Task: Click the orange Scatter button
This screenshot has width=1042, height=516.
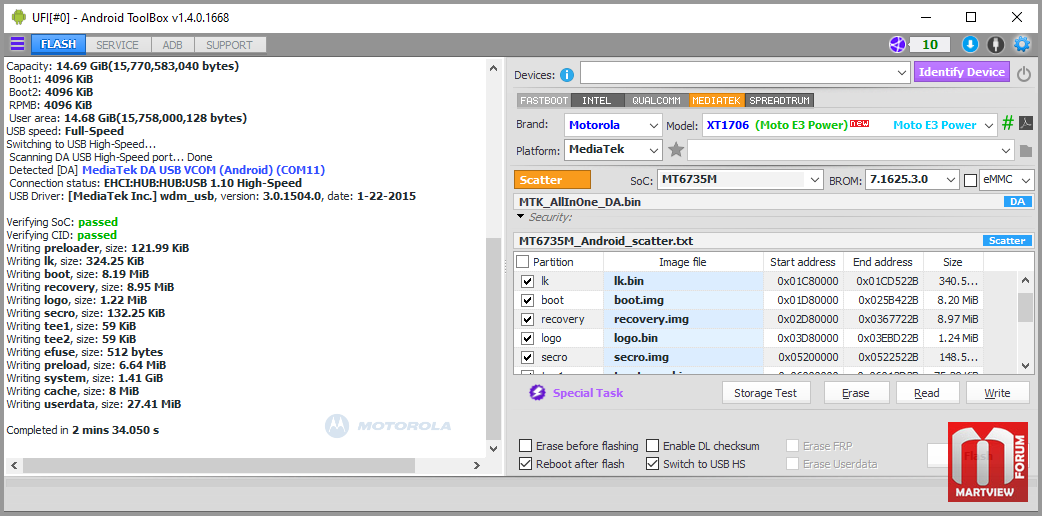Action: point(552,180)
